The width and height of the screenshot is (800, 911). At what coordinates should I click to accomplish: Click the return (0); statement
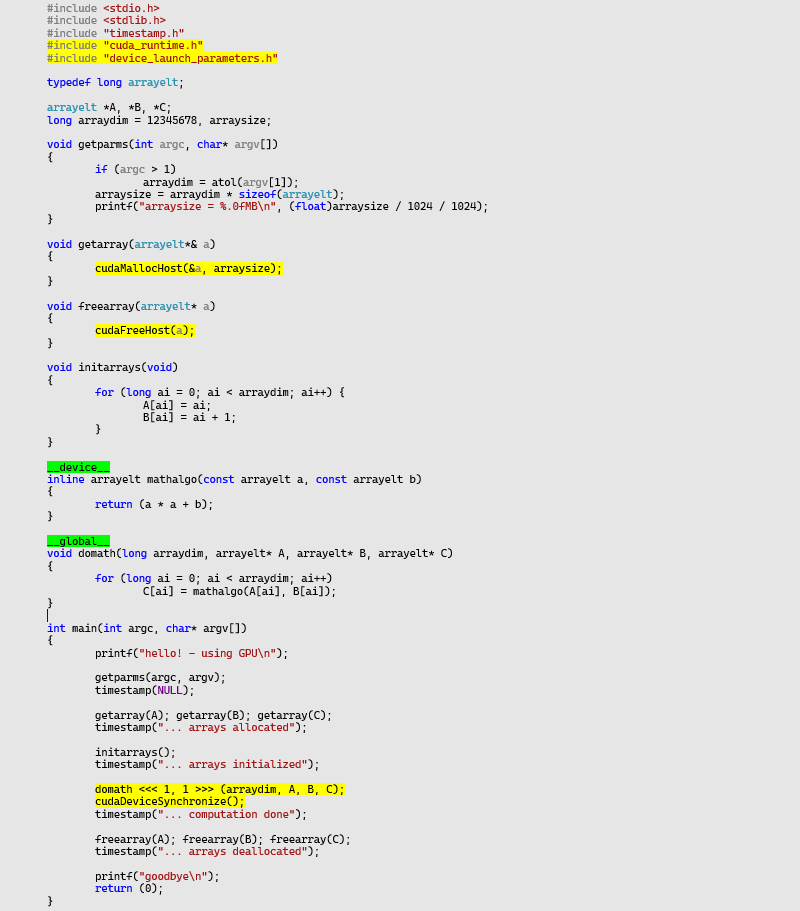click(x=129, y=889)
